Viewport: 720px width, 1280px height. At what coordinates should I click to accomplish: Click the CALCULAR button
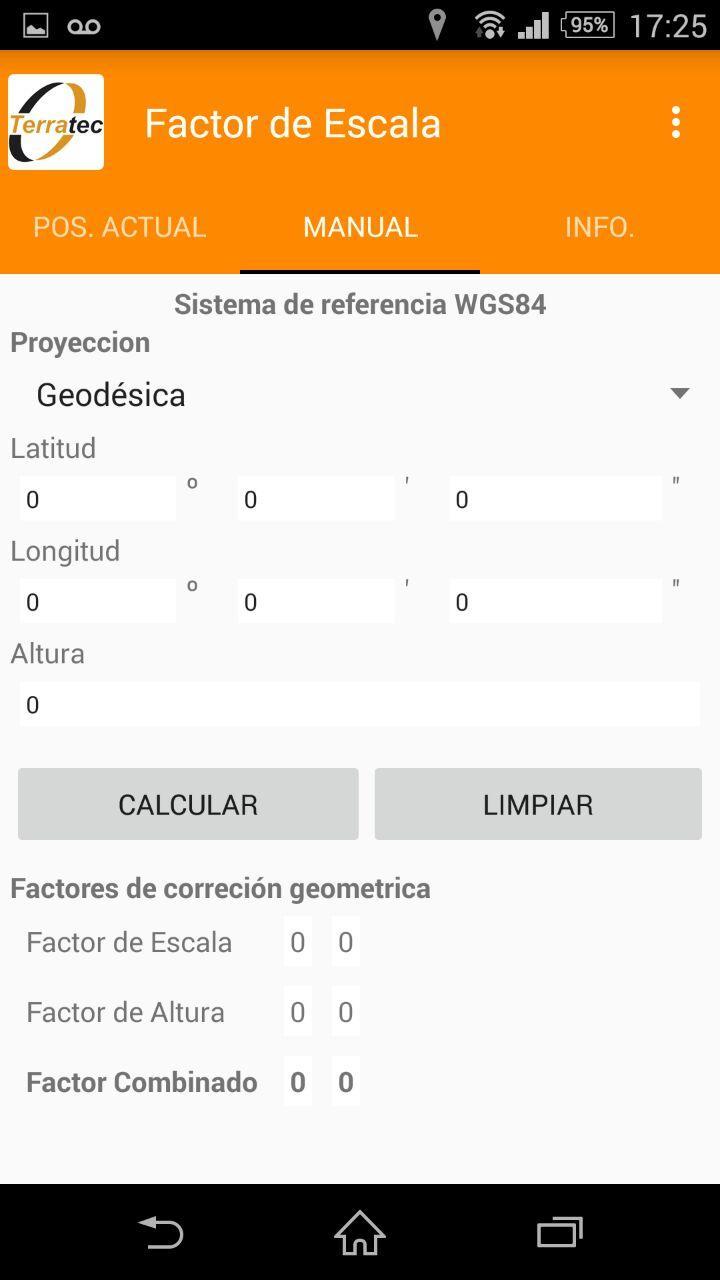[x=188, y=804]
